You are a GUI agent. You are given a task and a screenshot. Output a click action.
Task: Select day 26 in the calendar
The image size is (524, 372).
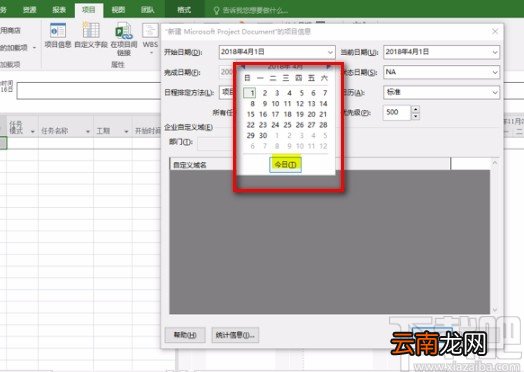[300, 125]
